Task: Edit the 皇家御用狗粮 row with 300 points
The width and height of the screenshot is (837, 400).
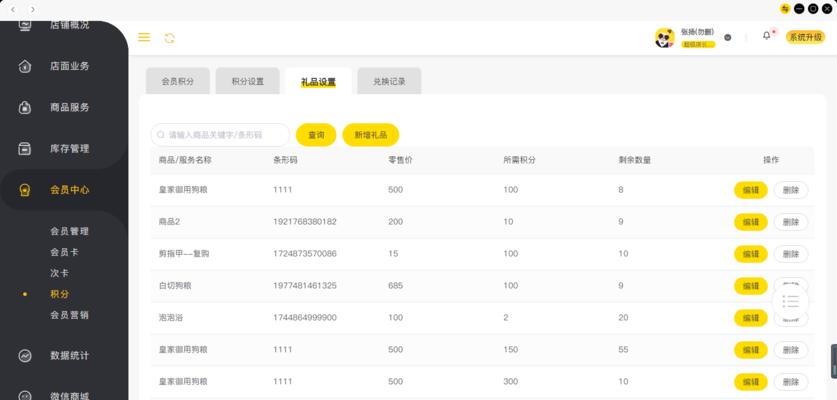Action: 751,382
